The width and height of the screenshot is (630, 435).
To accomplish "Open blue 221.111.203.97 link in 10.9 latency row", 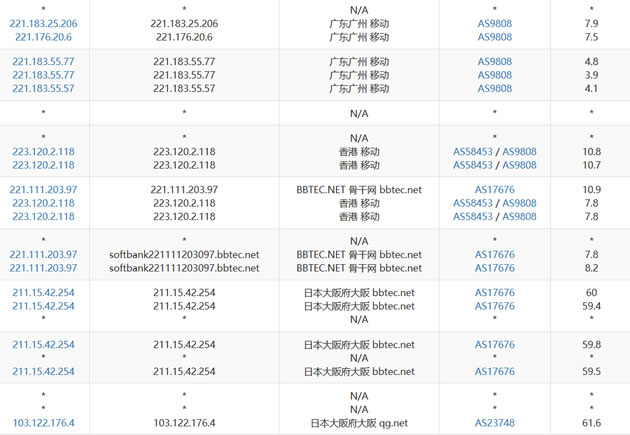I will pos(44,190).
